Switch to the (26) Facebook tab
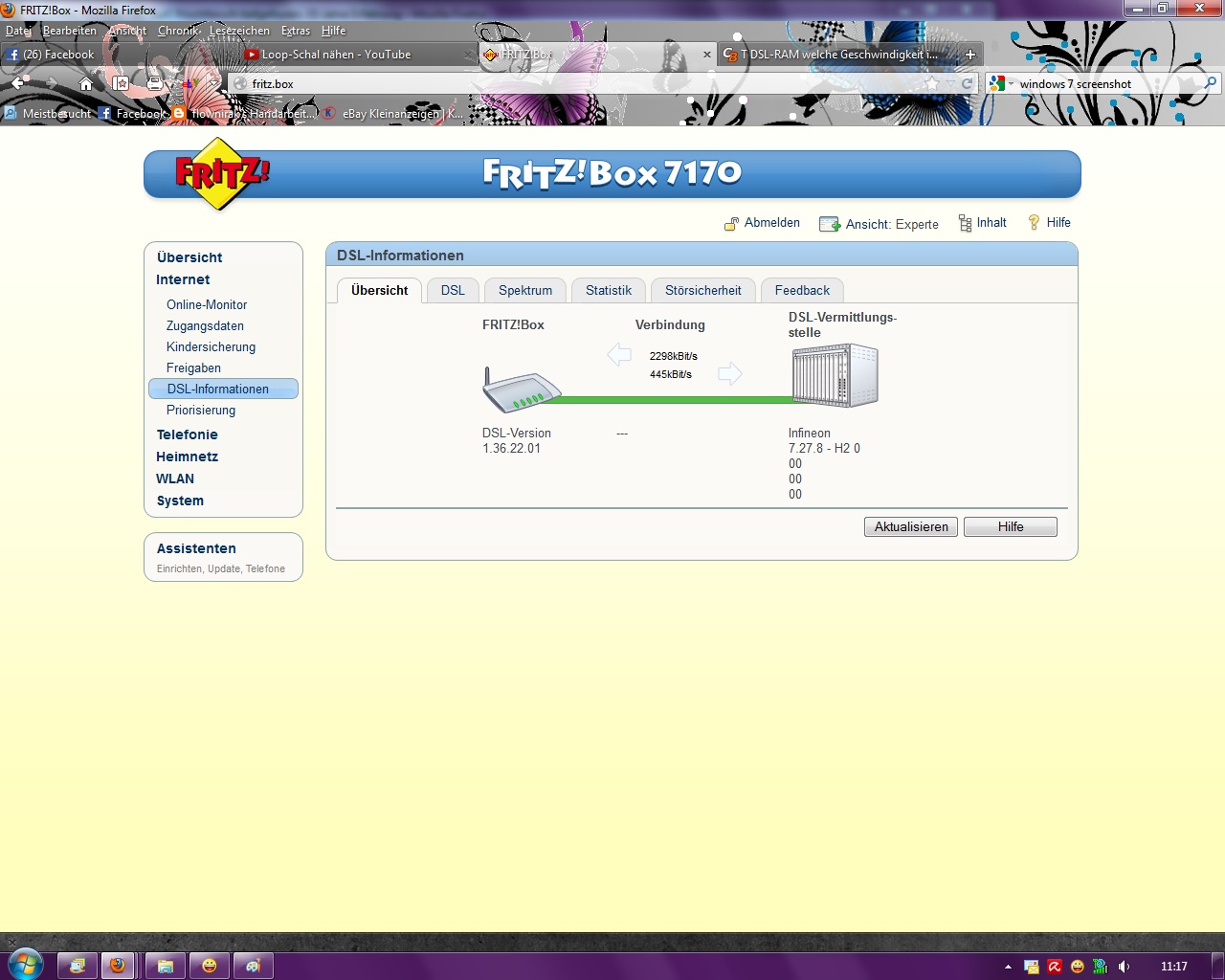Screen dimensions: 1225x980 click(x=120, y=55)
